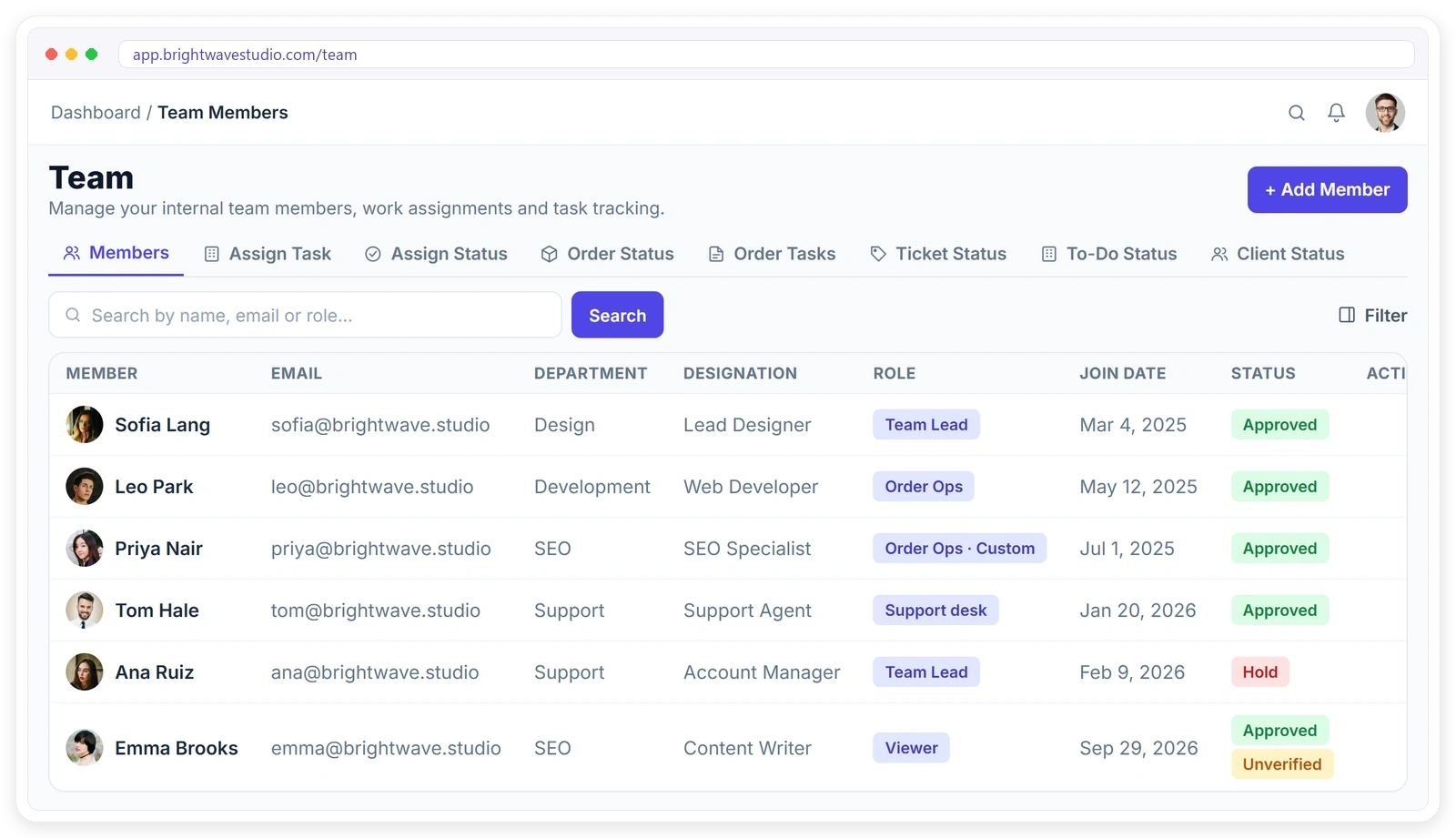The height and width of the screenshot is (838, 1456).
Task: Sort by the Email column header
Action: [x=297, y=373]
